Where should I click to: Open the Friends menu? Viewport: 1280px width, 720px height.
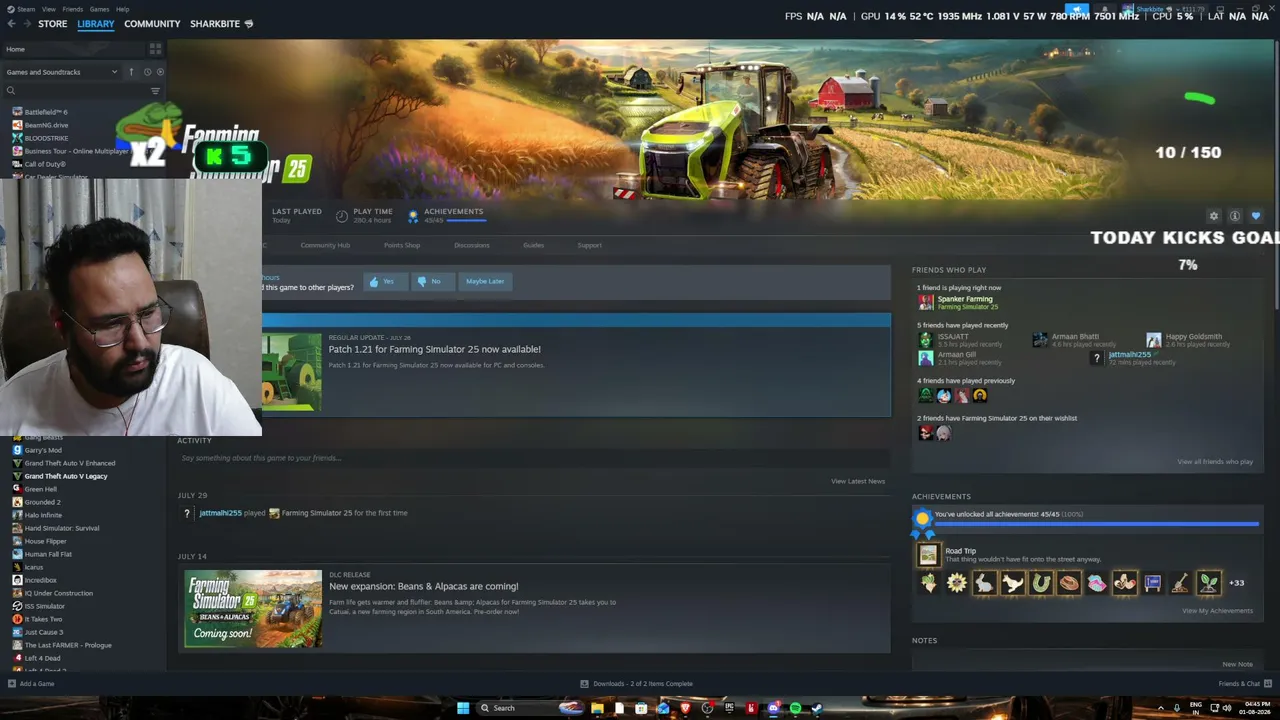[x=73, y=9]
